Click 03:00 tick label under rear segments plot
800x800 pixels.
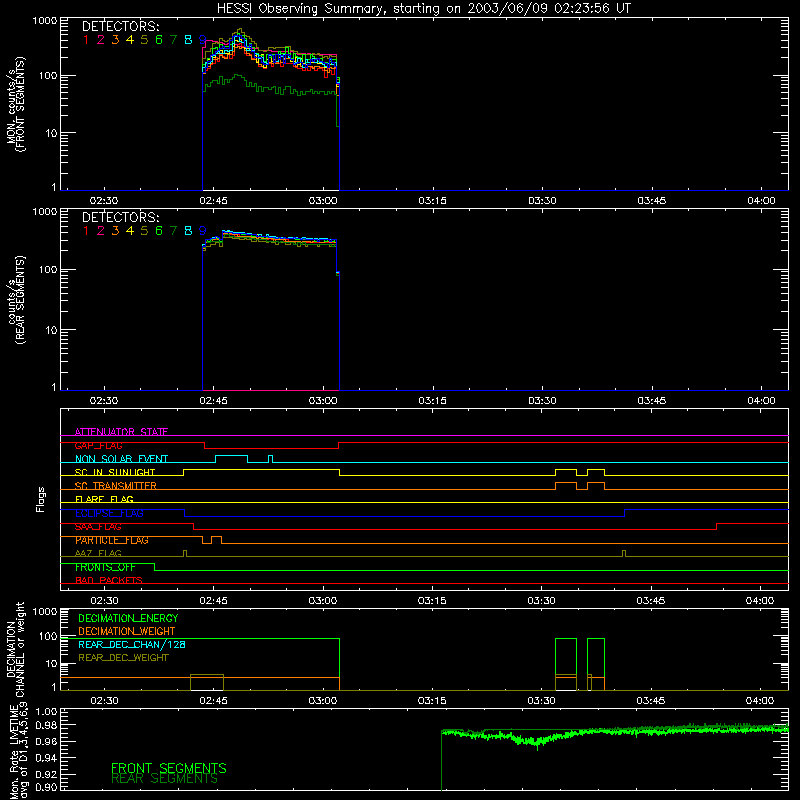click(322, 401)
